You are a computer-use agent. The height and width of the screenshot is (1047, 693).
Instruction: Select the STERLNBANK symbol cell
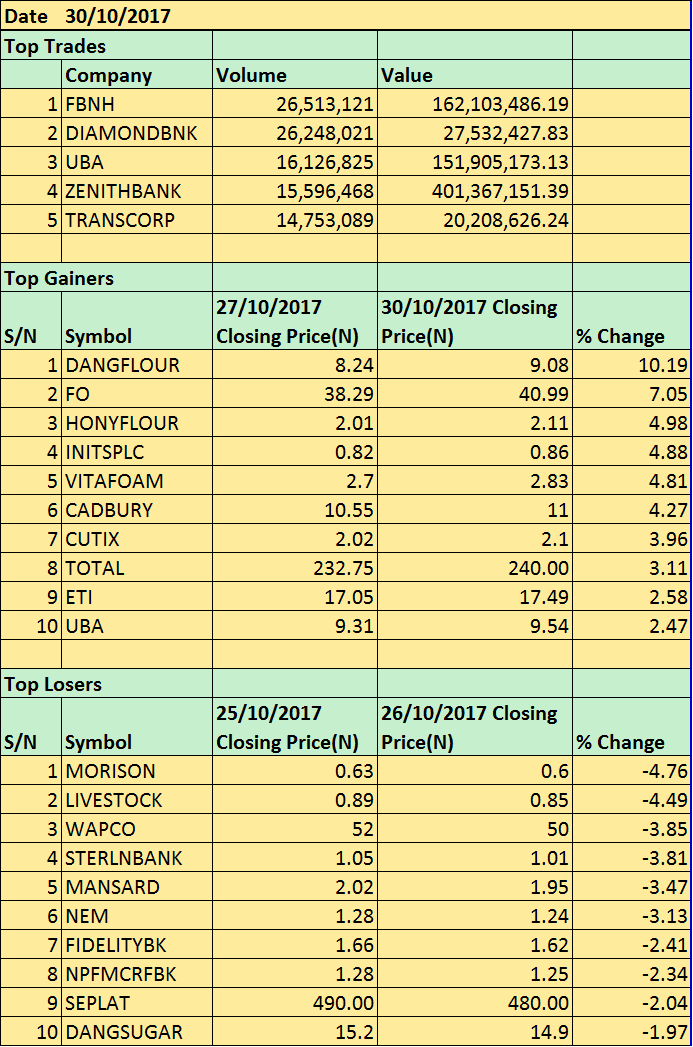tap(137, 858)
